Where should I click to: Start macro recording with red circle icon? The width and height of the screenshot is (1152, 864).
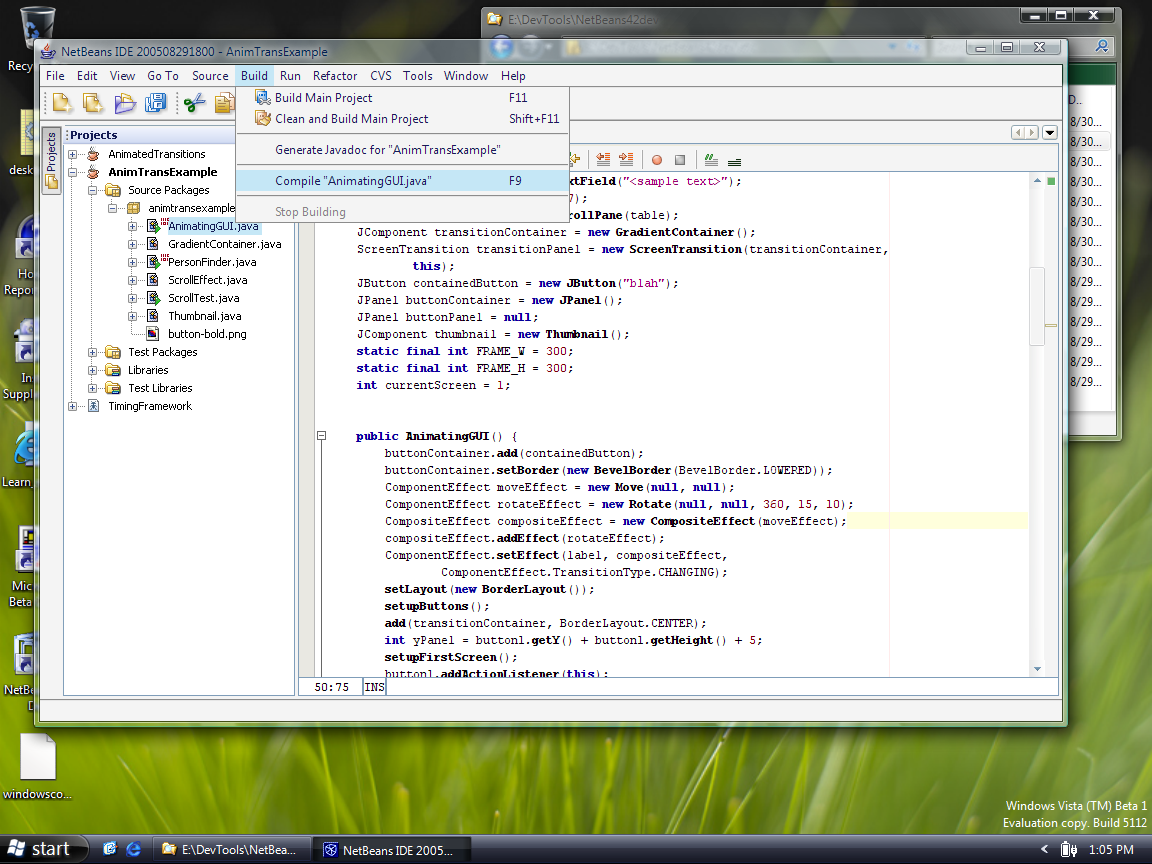pyautogui.click(x=657, y=159)
